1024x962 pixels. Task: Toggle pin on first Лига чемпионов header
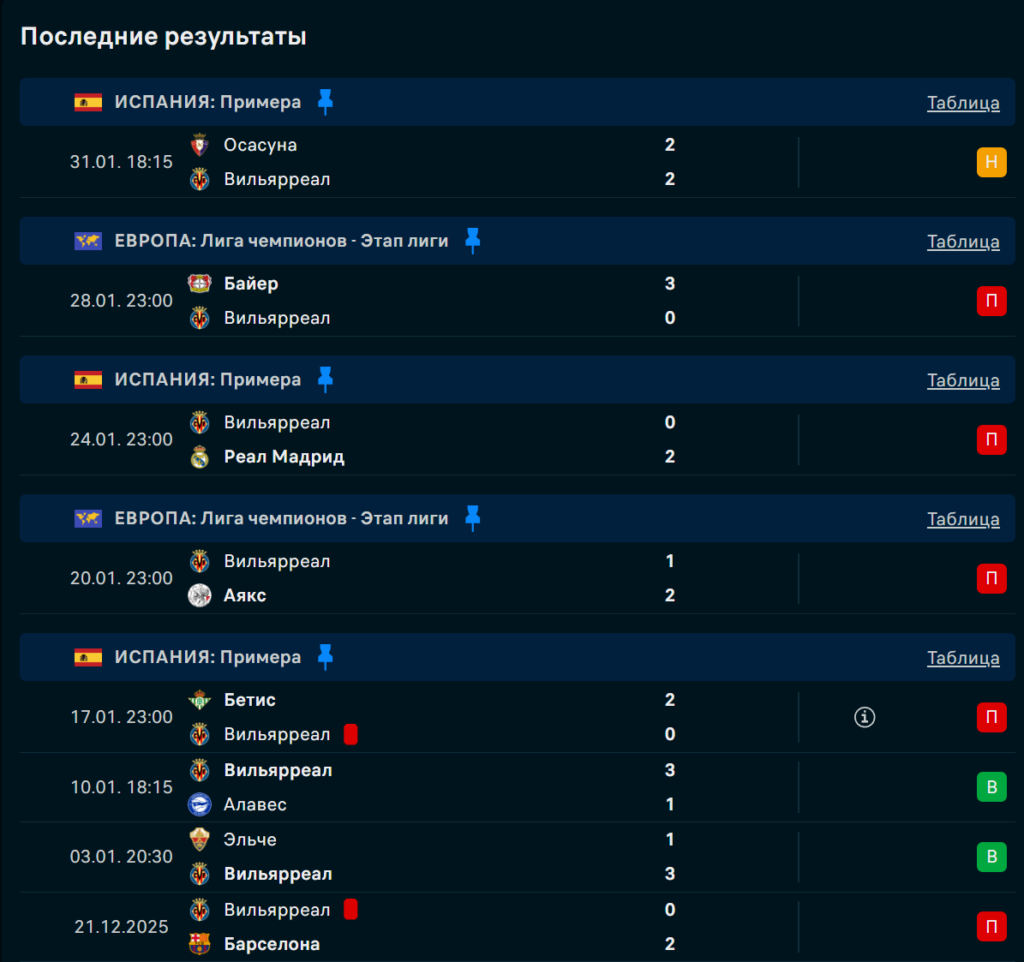[473, 240]
